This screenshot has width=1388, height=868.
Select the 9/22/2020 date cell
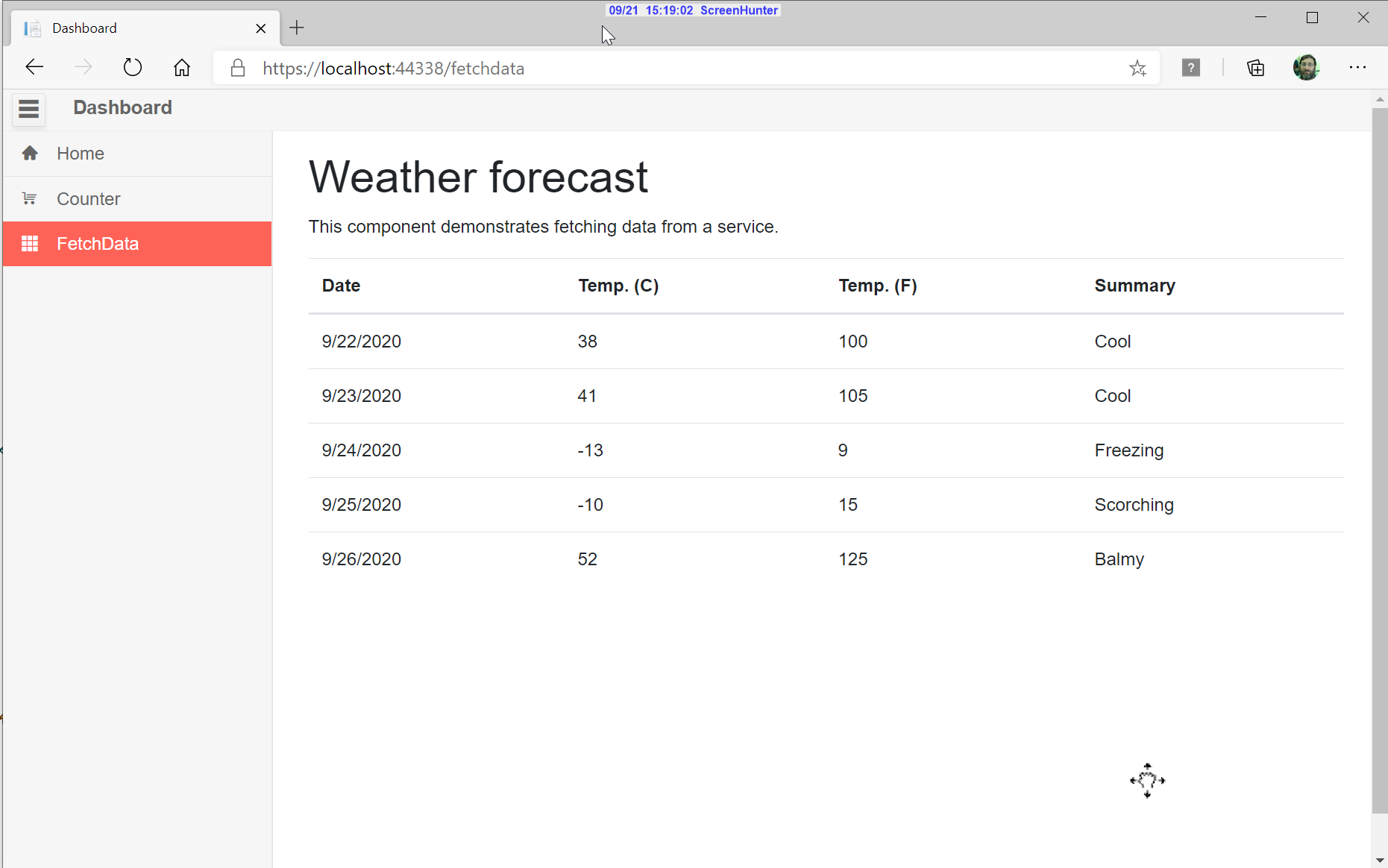pos(362,342)
